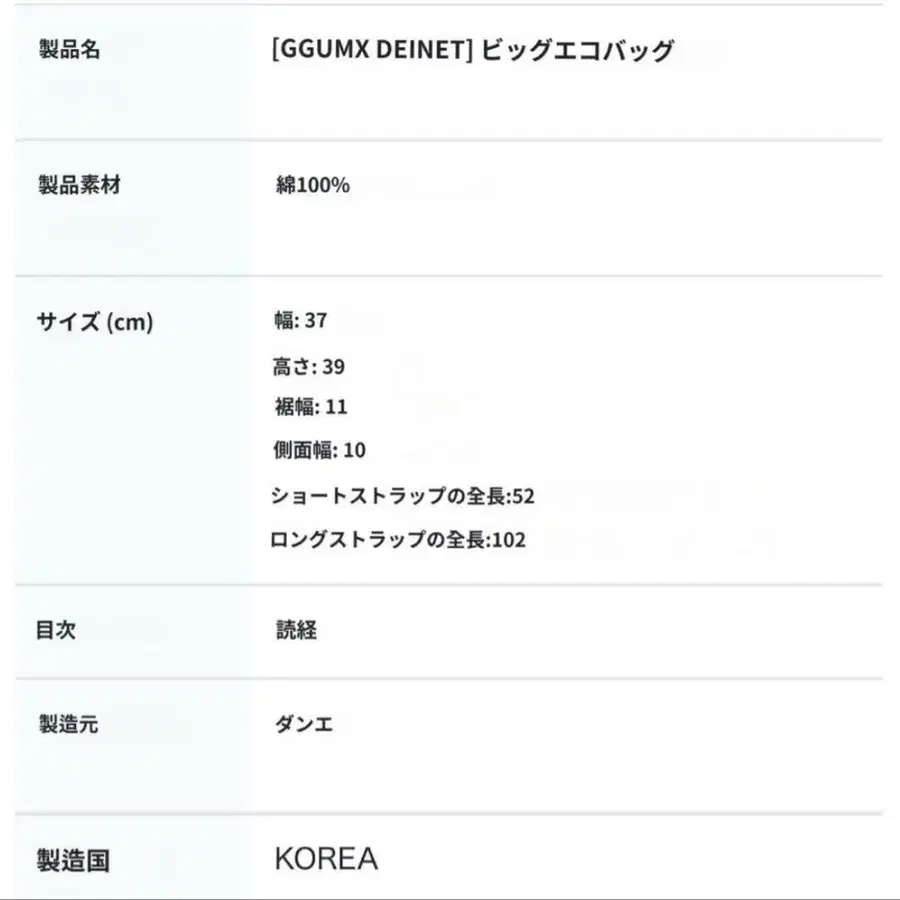900x900 pixels.
Task: Click the サイズ (cm) row label
Action: point(95,322)
